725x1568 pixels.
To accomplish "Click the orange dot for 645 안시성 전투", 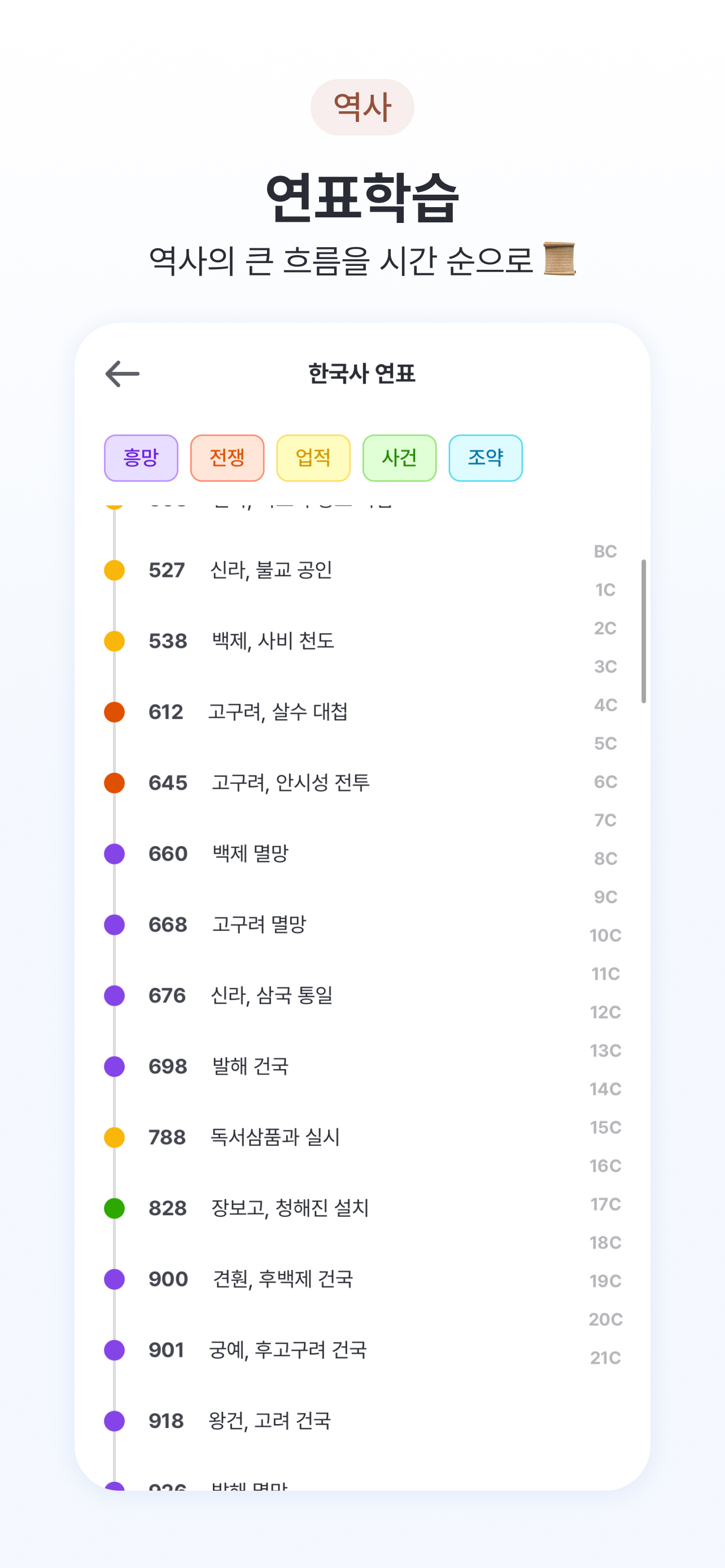I will tap(115, 783).
